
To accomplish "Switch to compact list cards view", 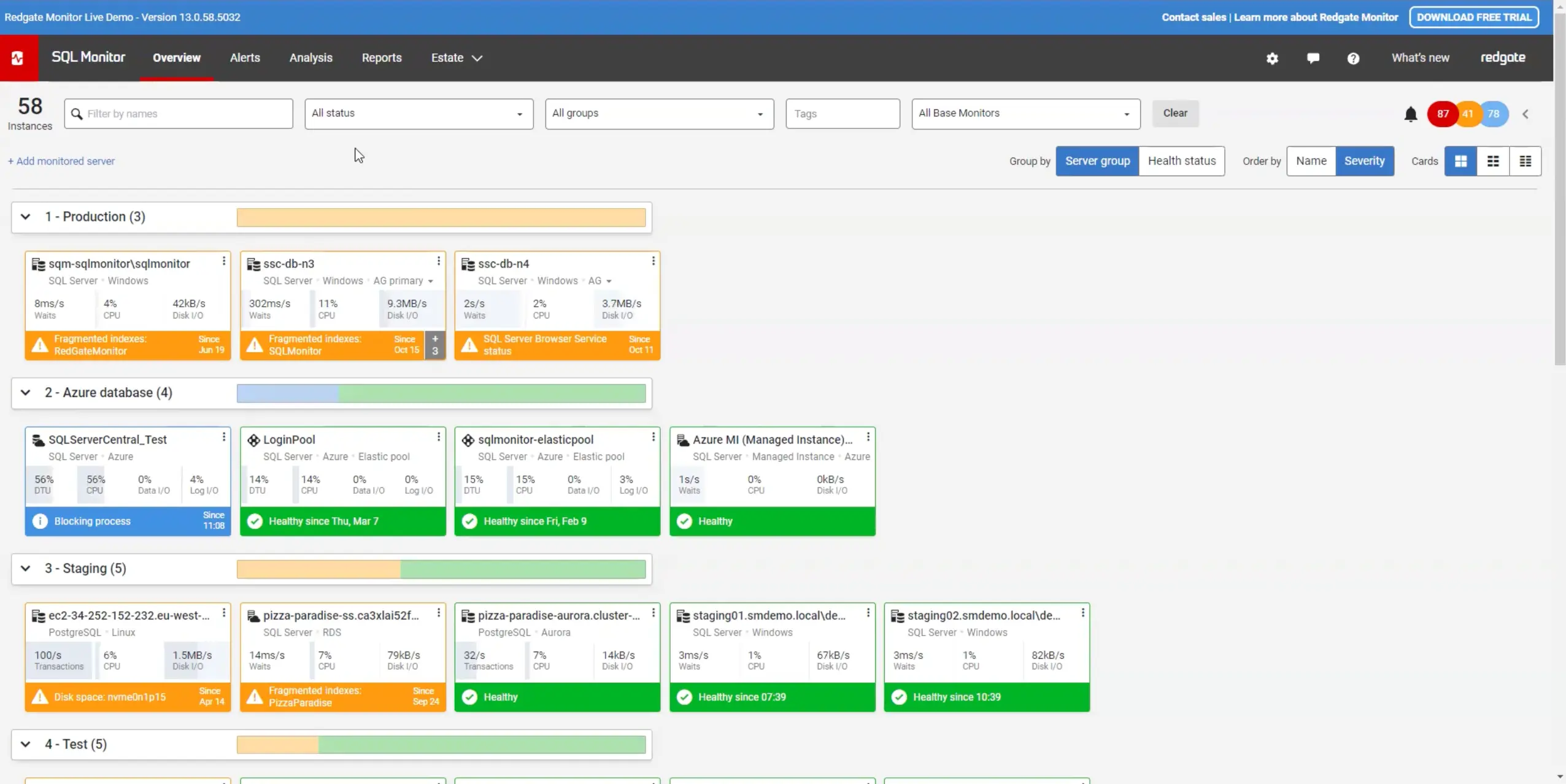I will click(1525, 161).
